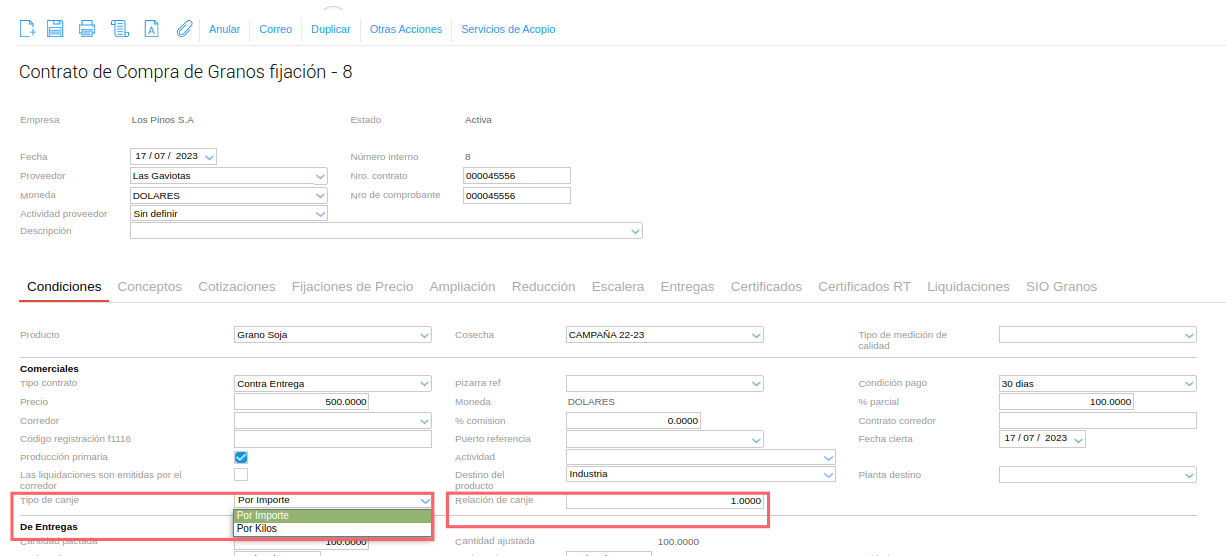Select Por Kilos in the canje list
Screen dimensions: 1226x556
click(258, 528)
